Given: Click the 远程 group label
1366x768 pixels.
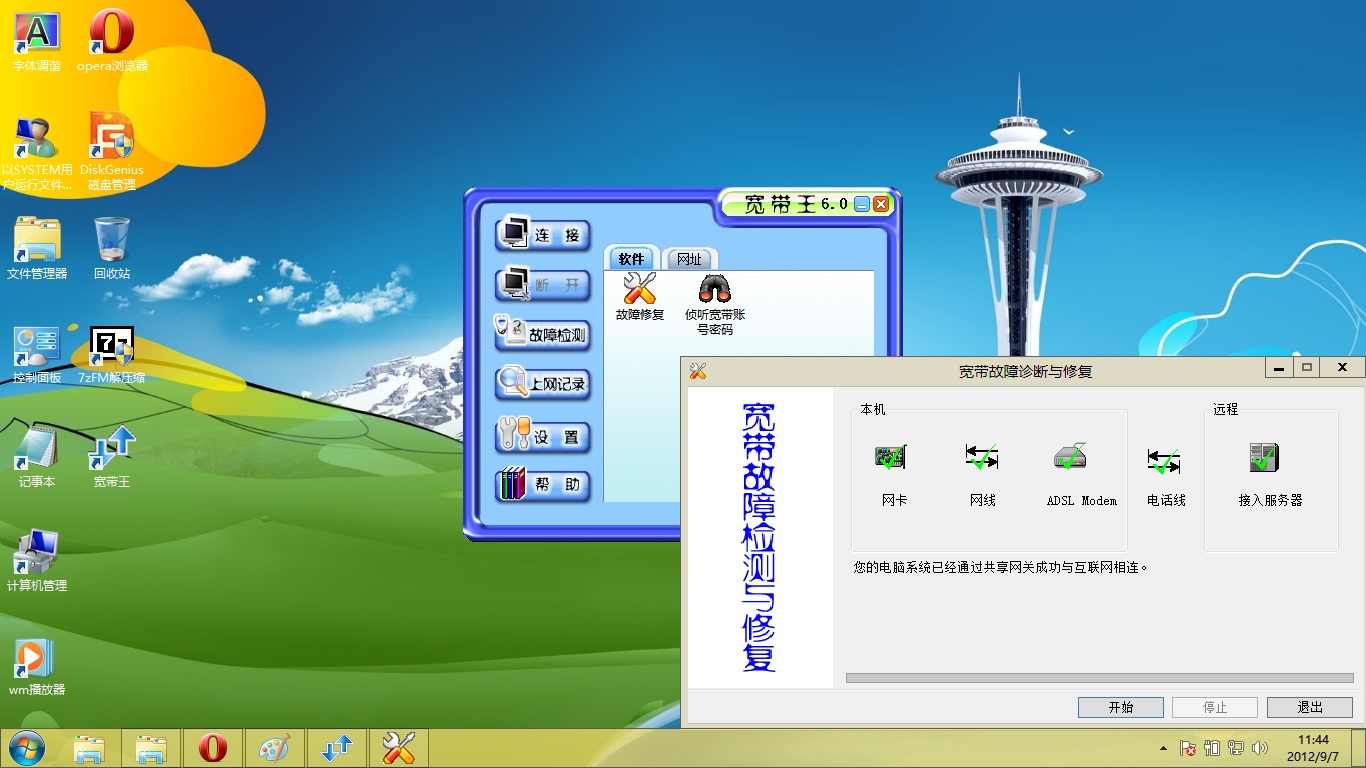Looking at the screenshot, I should pyautogui.click(x=1226, y=409).
